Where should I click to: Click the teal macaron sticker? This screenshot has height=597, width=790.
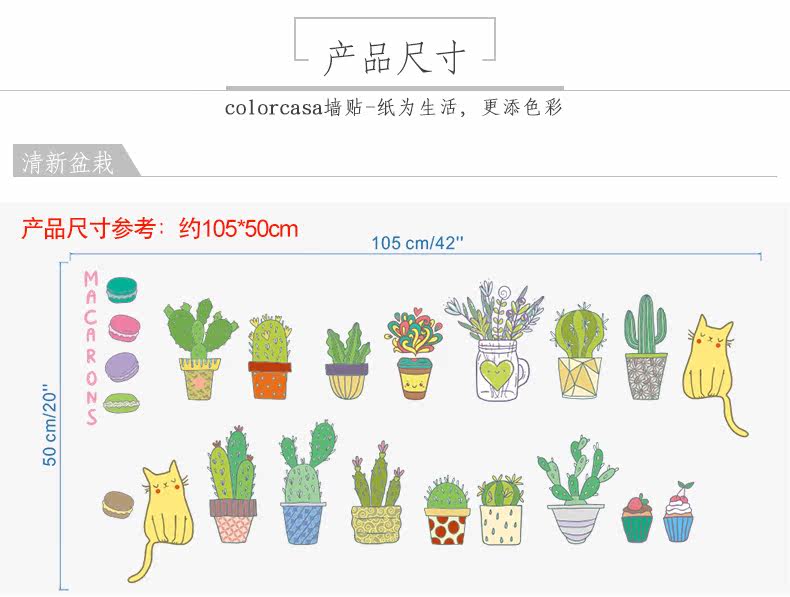point(121,290)
